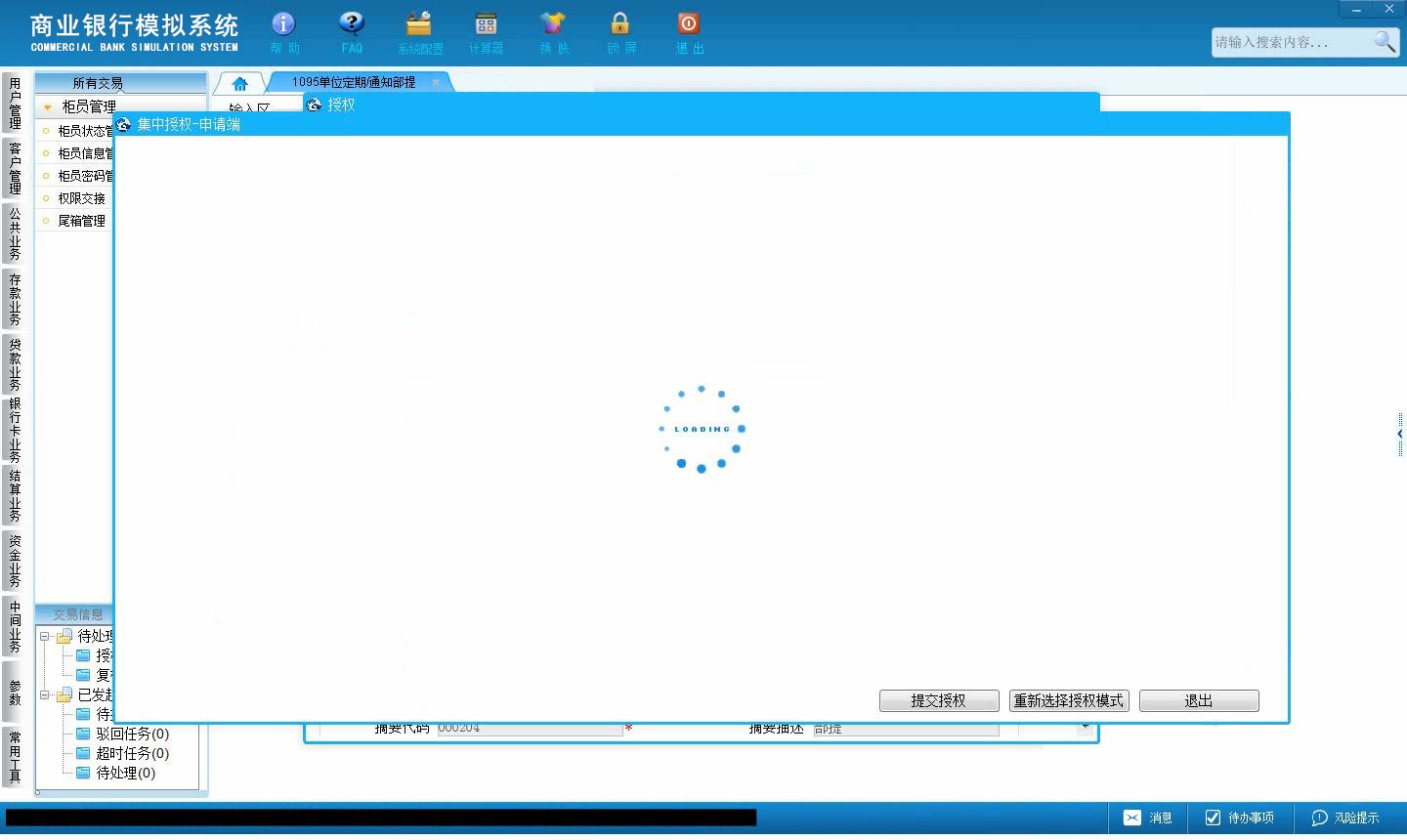This screenshot has width=1407, height=840.
Task: Select 驳回任务(0) tree item
Action: pyautogui.click(x=132, y=734)
